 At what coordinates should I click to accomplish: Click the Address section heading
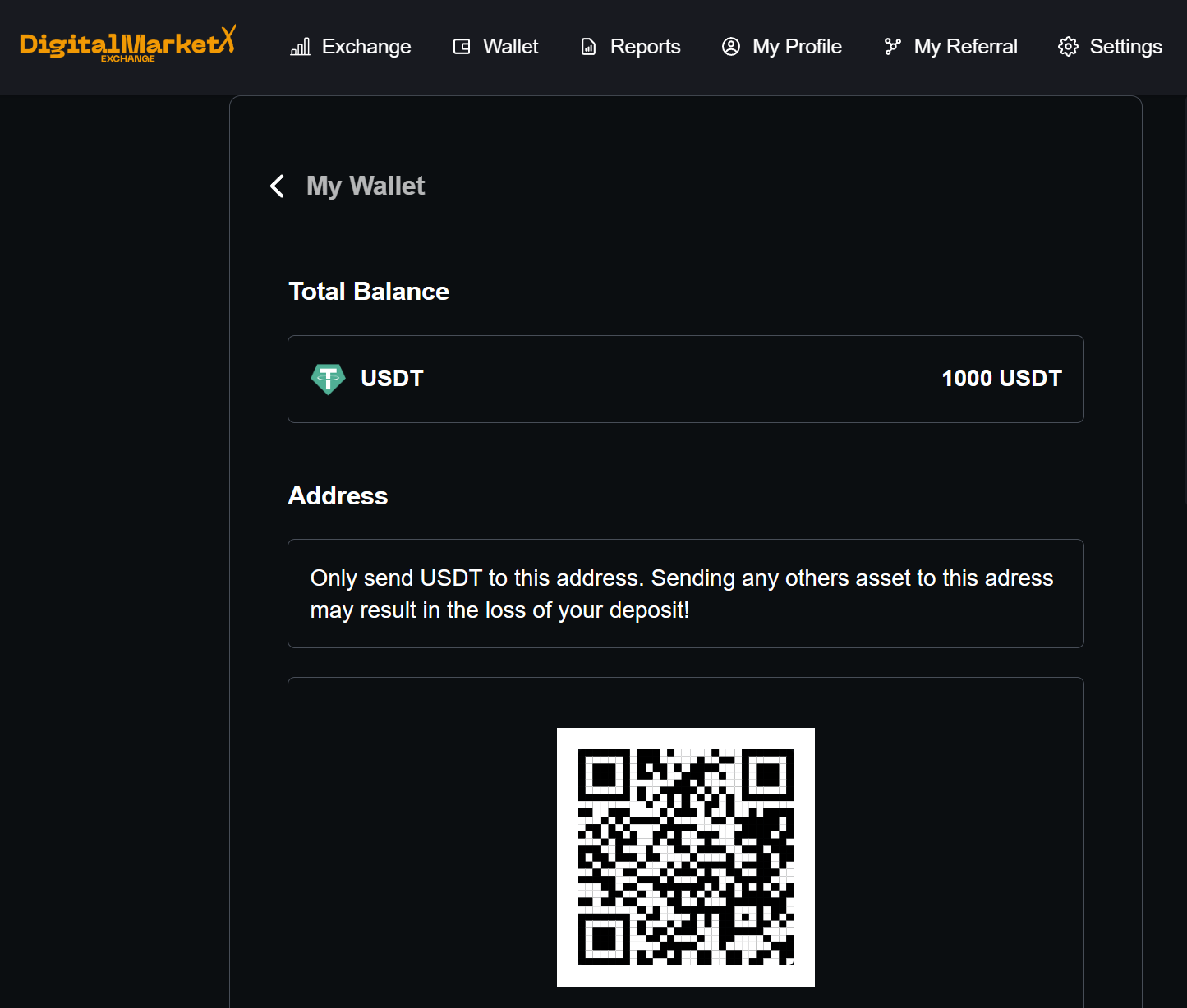[338, 496]
